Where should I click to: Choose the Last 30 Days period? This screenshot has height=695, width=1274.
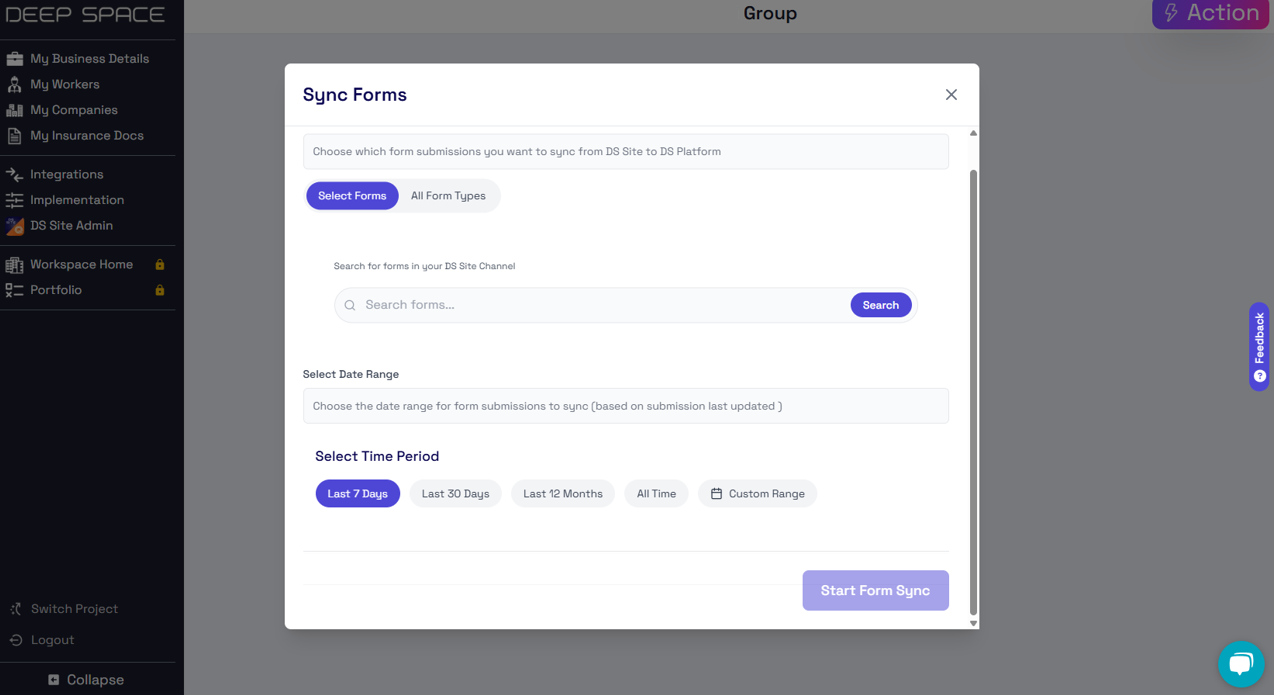[x=455, y=494]
